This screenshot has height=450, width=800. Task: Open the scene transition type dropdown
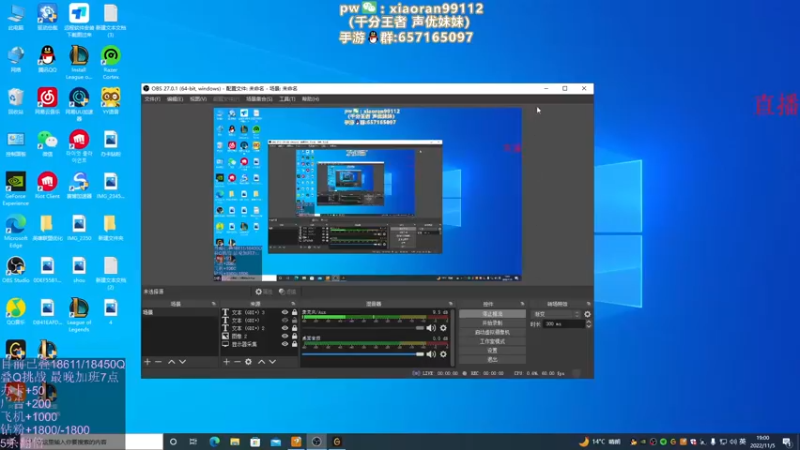[x=556, y=314]
